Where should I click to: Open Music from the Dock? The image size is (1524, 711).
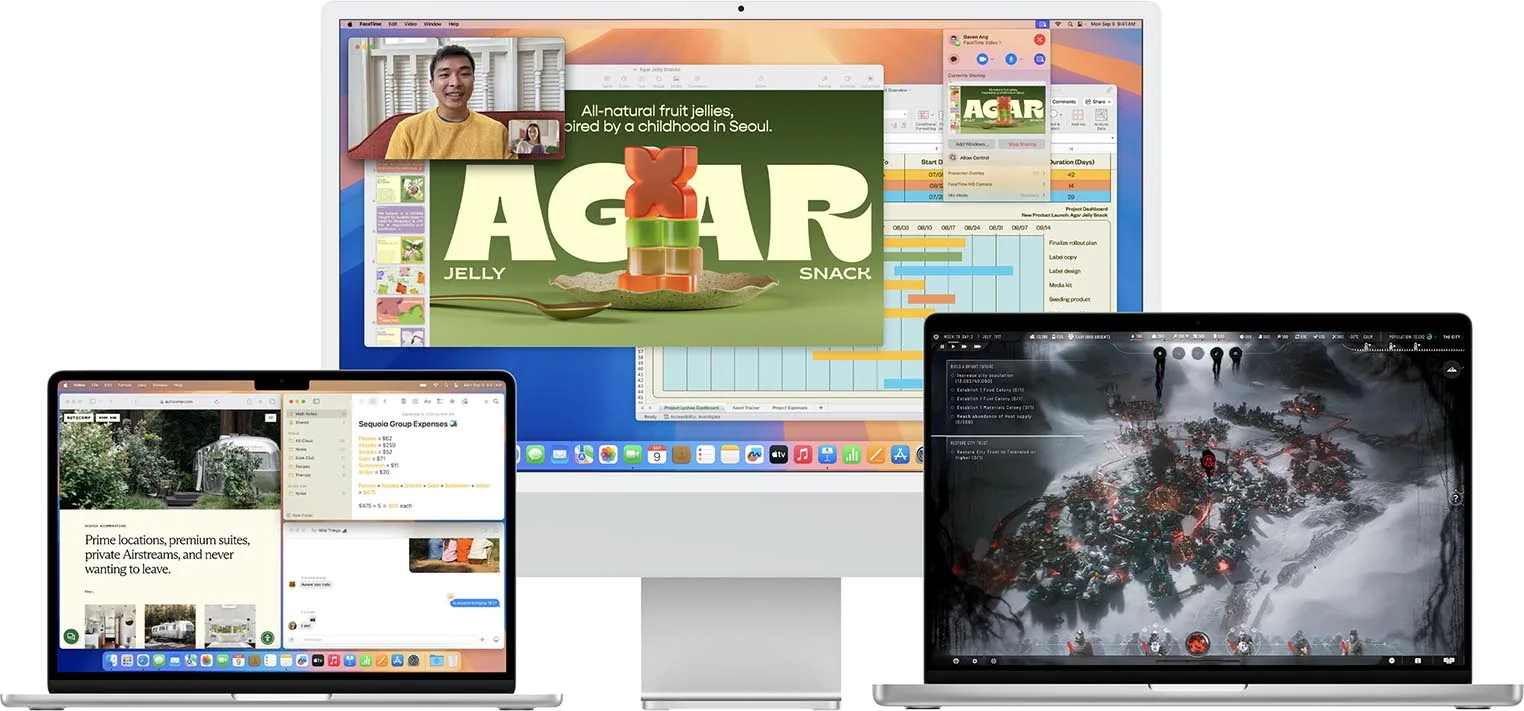(802, 454)
